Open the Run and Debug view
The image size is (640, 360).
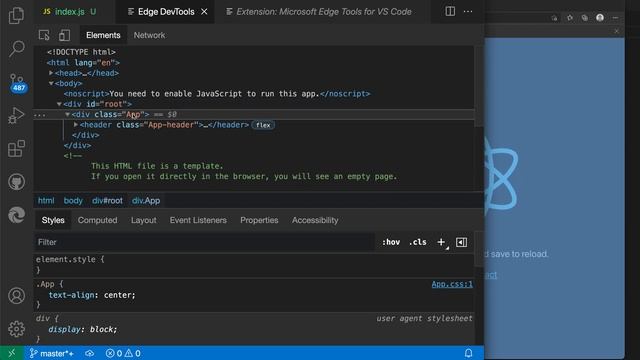click(x=16, y=116)
